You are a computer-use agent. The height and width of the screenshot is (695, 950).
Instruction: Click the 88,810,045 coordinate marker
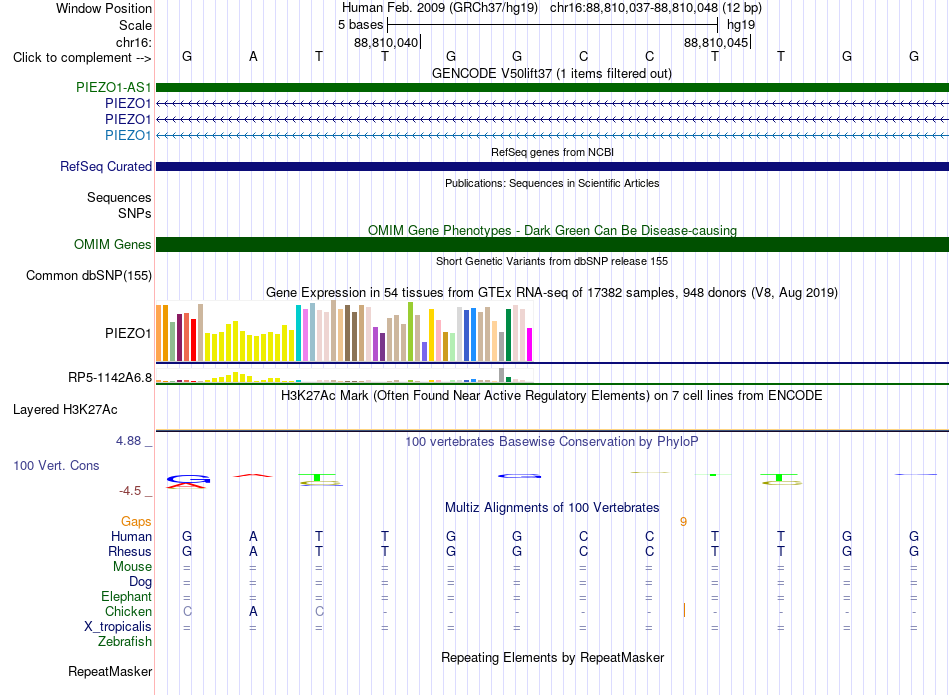[716, 42]
